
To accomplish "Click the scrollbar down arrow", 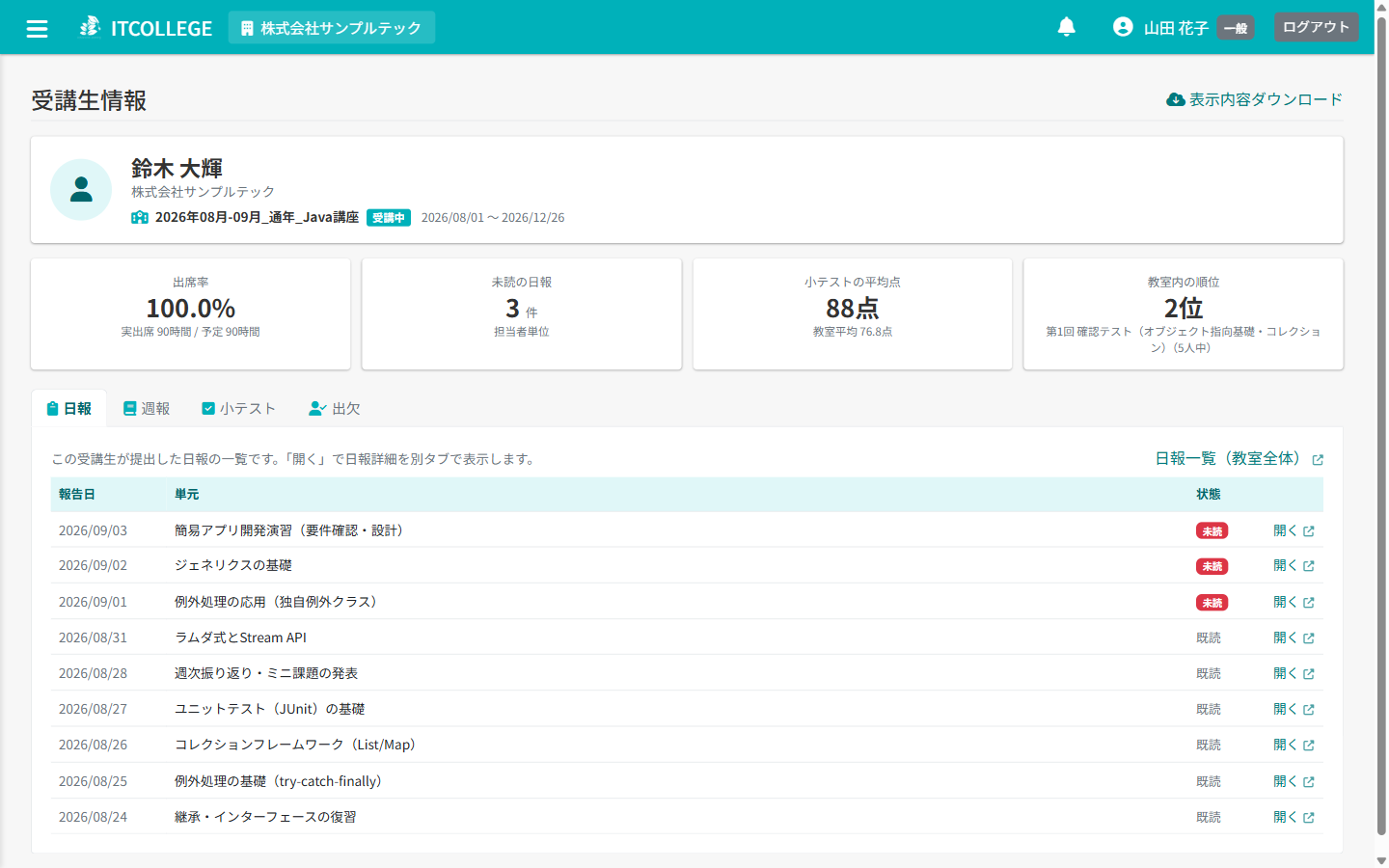I will pyautogui.click(x=1381, y=860).
